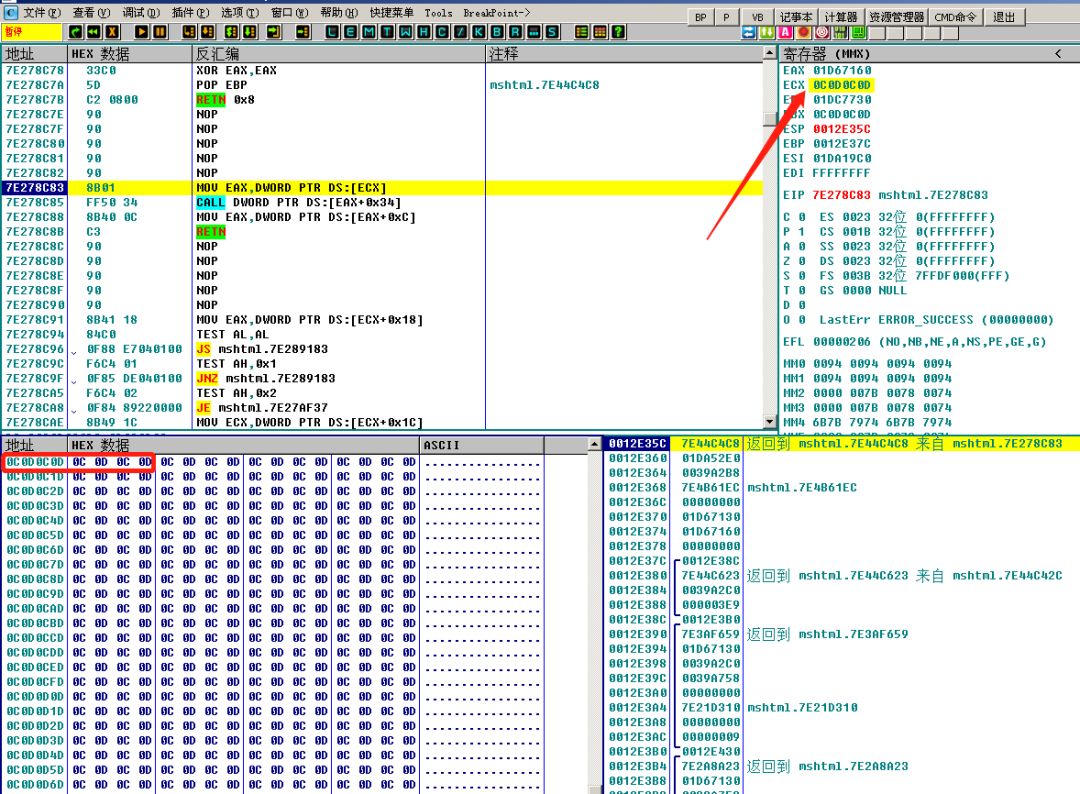The height and width of the screenshot is (794, 1080).
Task: Click the 计算器 calculator button
Action: [x=841, y=17]
